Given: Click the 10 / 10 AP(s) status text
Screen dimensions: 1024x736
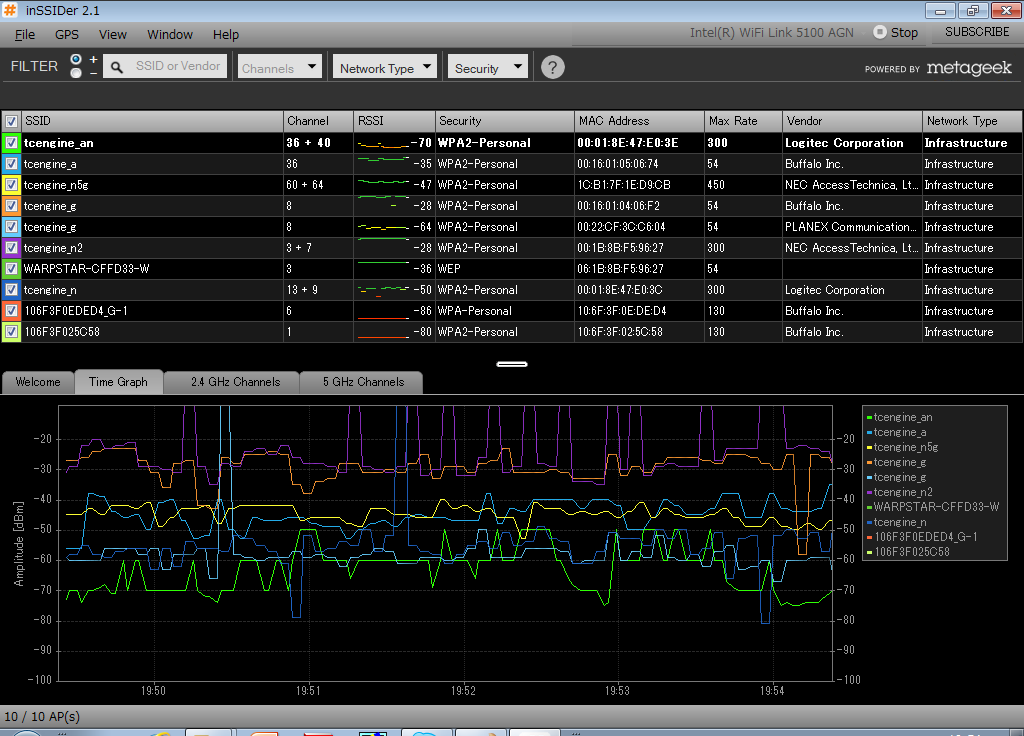Looking at the screenshot, I should click(x=42, y=716).
